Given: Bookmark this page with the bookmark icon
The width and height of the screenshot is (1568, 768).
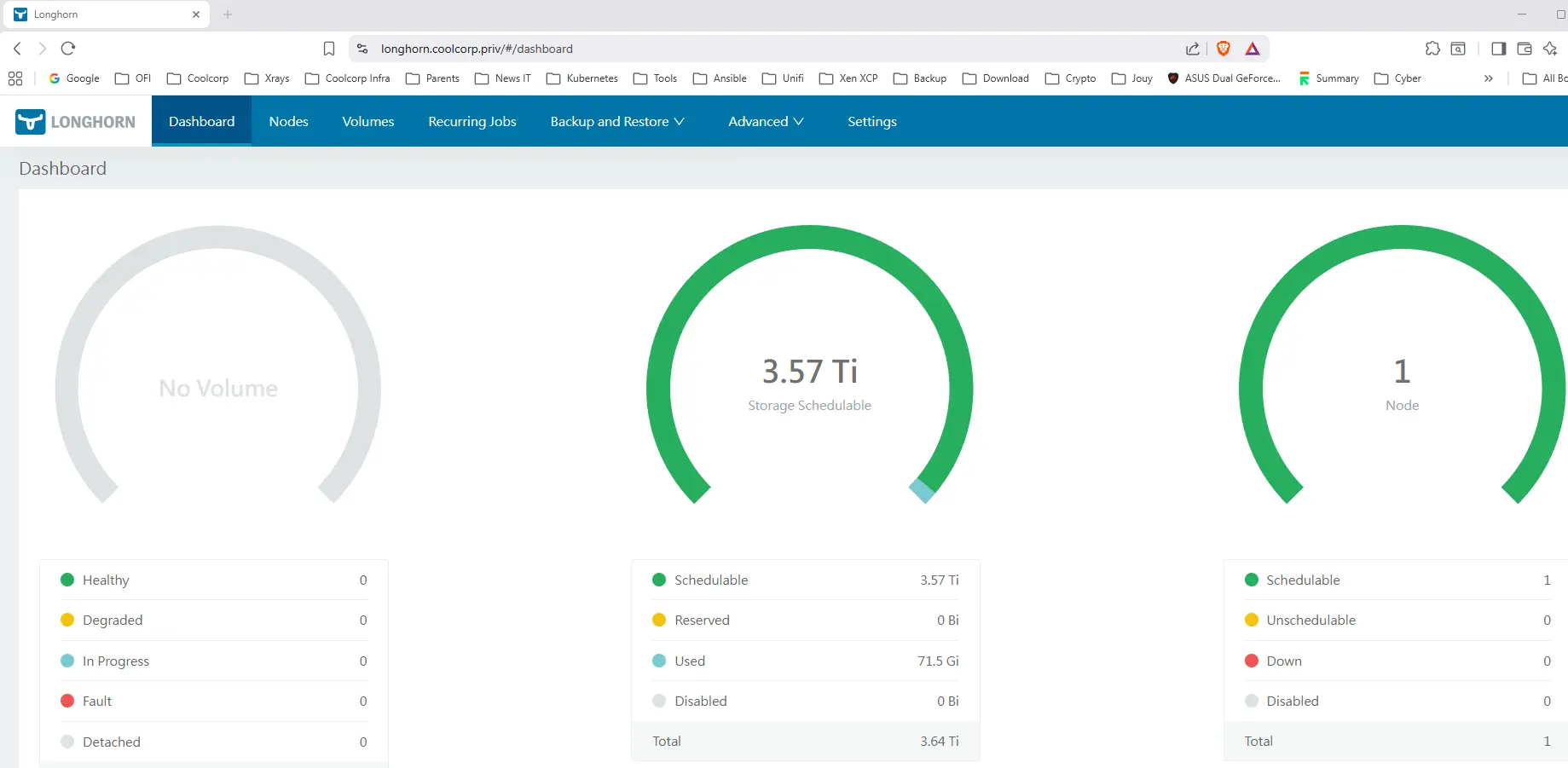Looking at the screenshot, I should pos(329,49).
